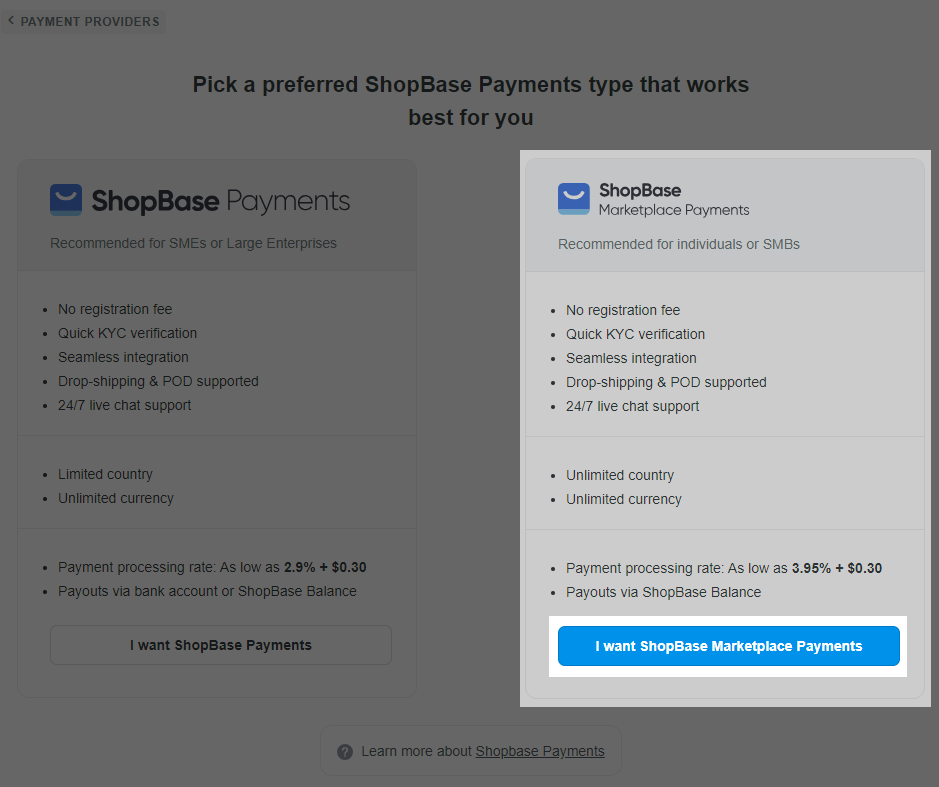Click "Payouts via bank account or ShopBase Balance"

pyautogui.click(x=207, y=591)
